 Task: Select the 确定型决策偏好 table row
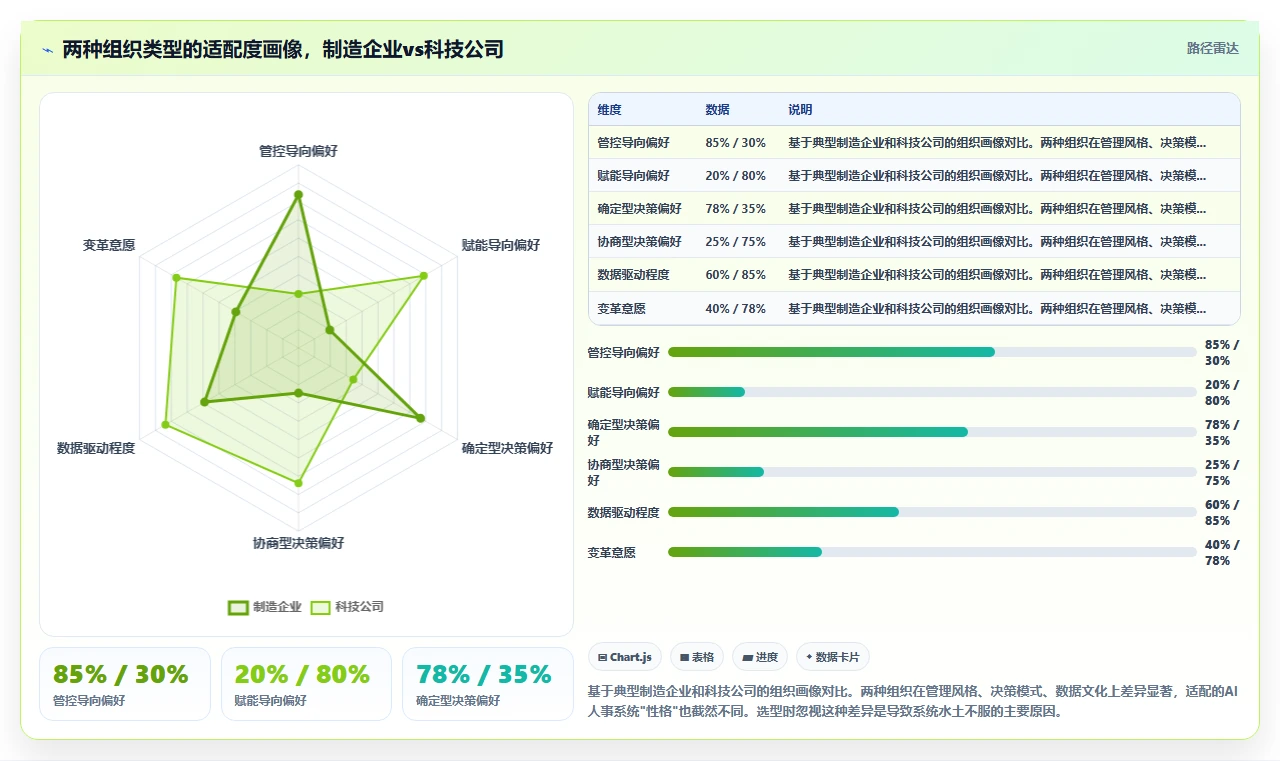pos(914,208)
